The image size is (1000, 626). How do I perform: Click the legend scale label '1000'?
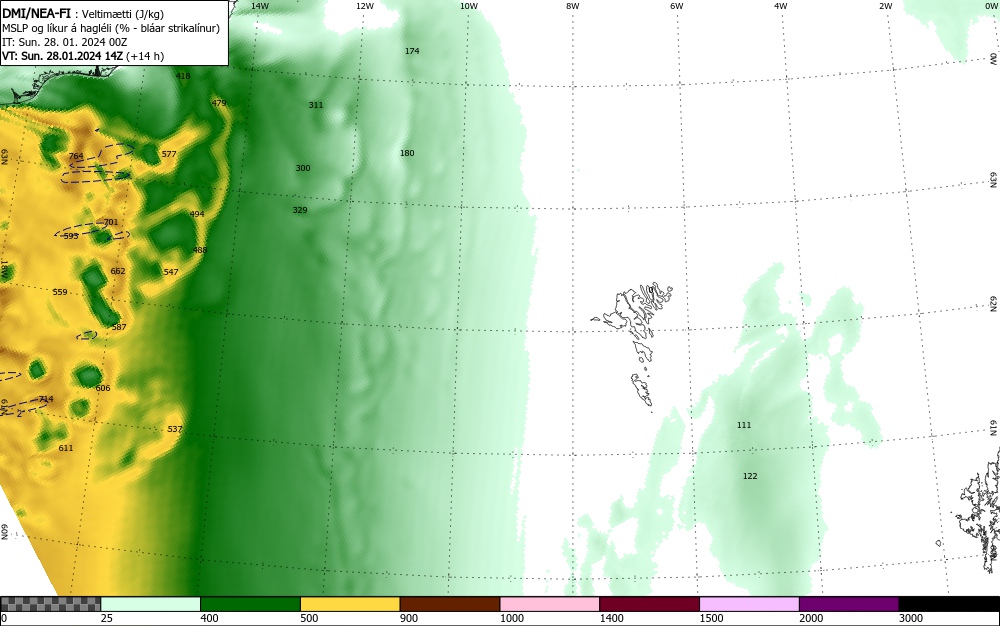(x=511, y=618)
